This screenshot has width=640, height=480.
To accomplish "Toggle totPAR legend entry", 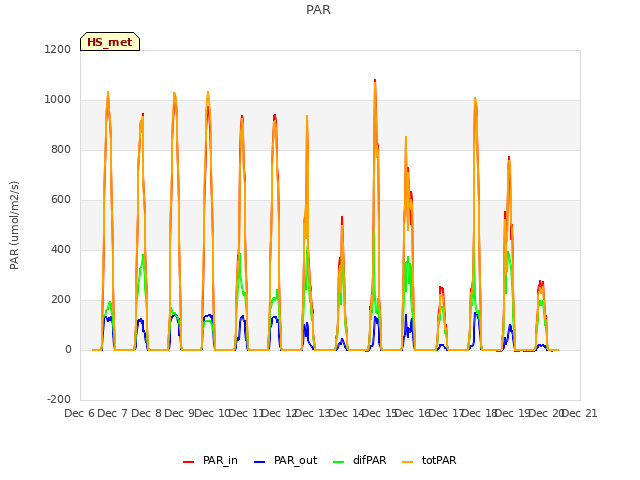I will tap(429, 460).
